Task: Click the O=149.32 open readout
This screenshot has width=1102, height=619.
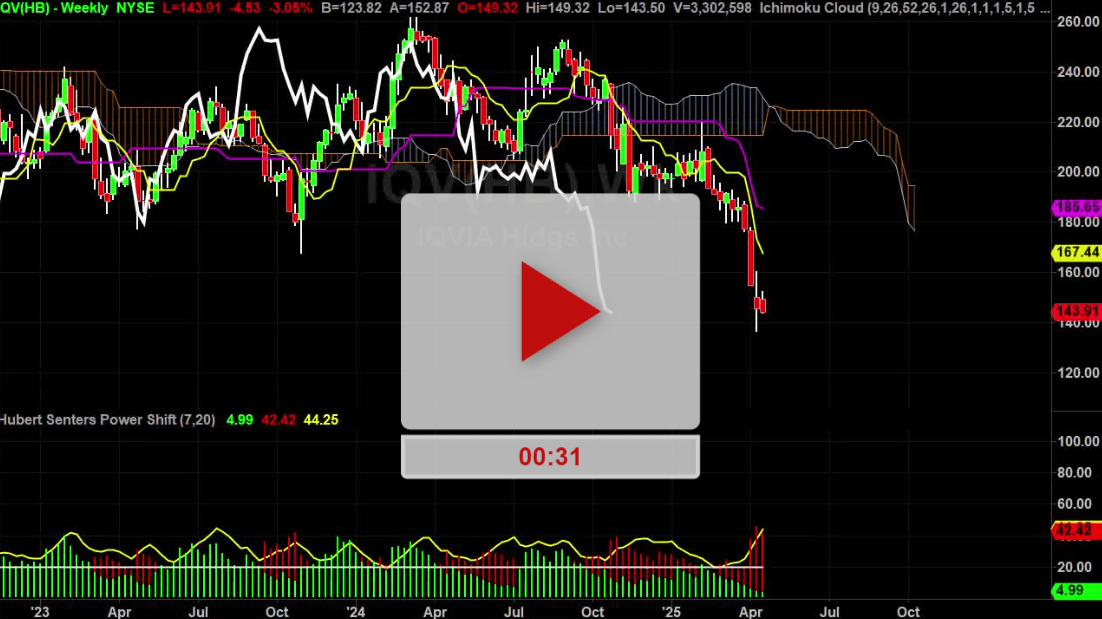Action: pyautogui.click(x=487, y=8)
